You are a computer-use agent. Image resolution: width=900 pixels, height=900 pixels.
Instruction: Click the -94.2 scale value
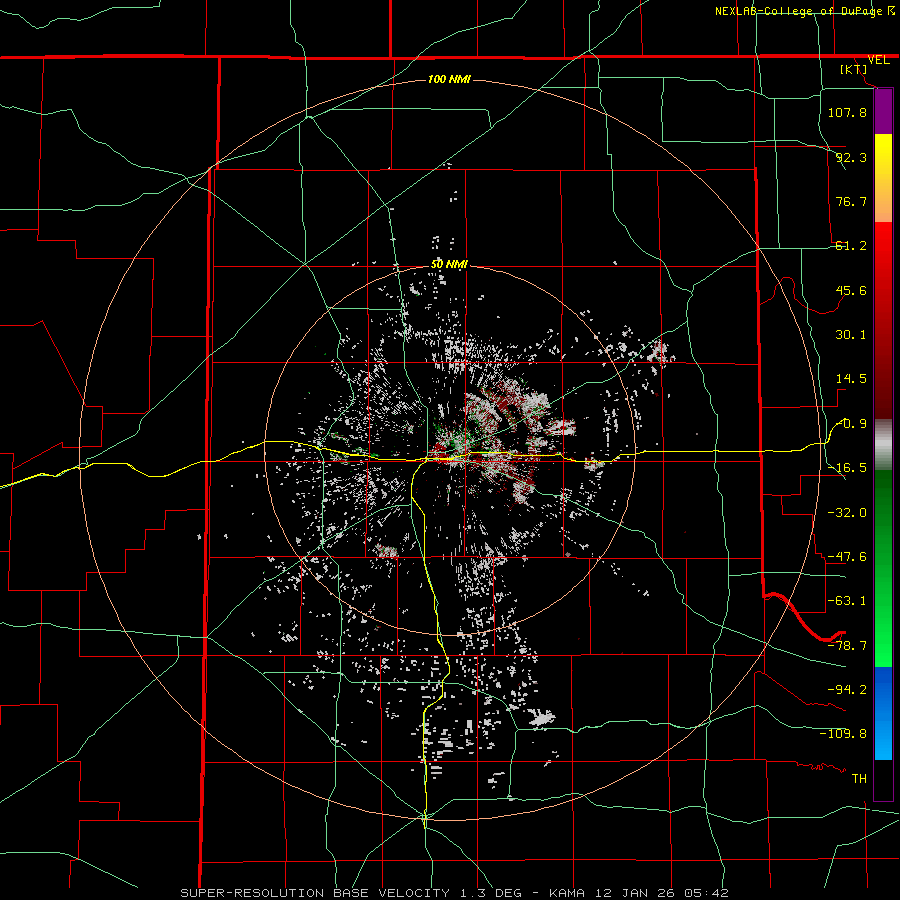point(847,689)
